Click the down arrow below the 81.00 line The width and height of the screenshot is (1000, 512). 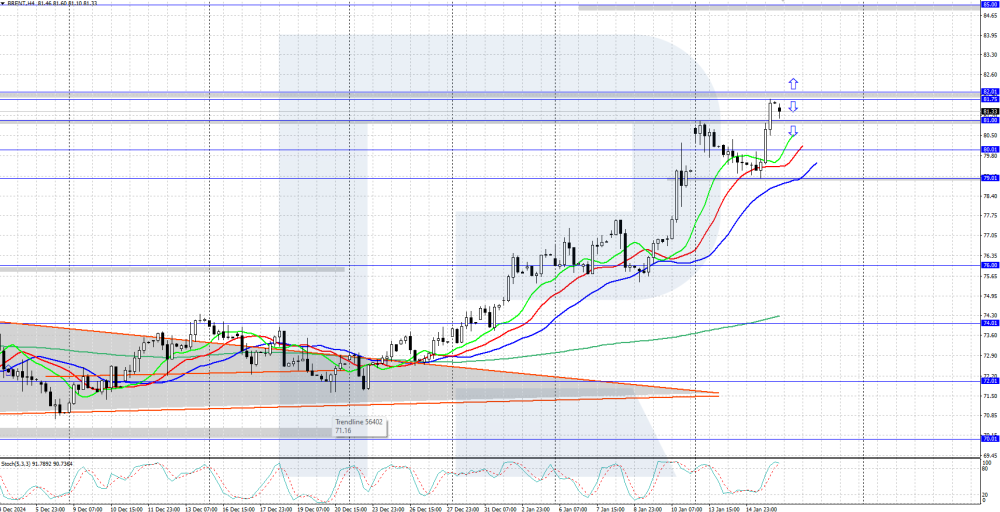pos(792,131)
